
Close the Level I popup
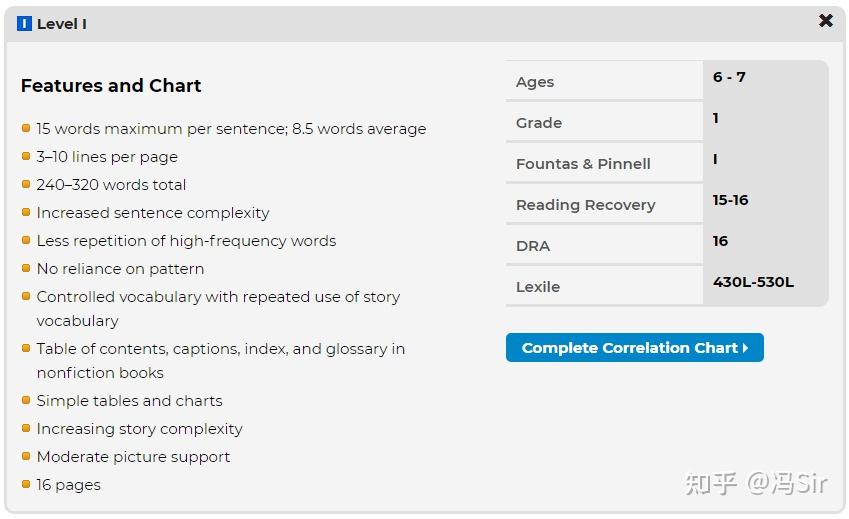826,21
